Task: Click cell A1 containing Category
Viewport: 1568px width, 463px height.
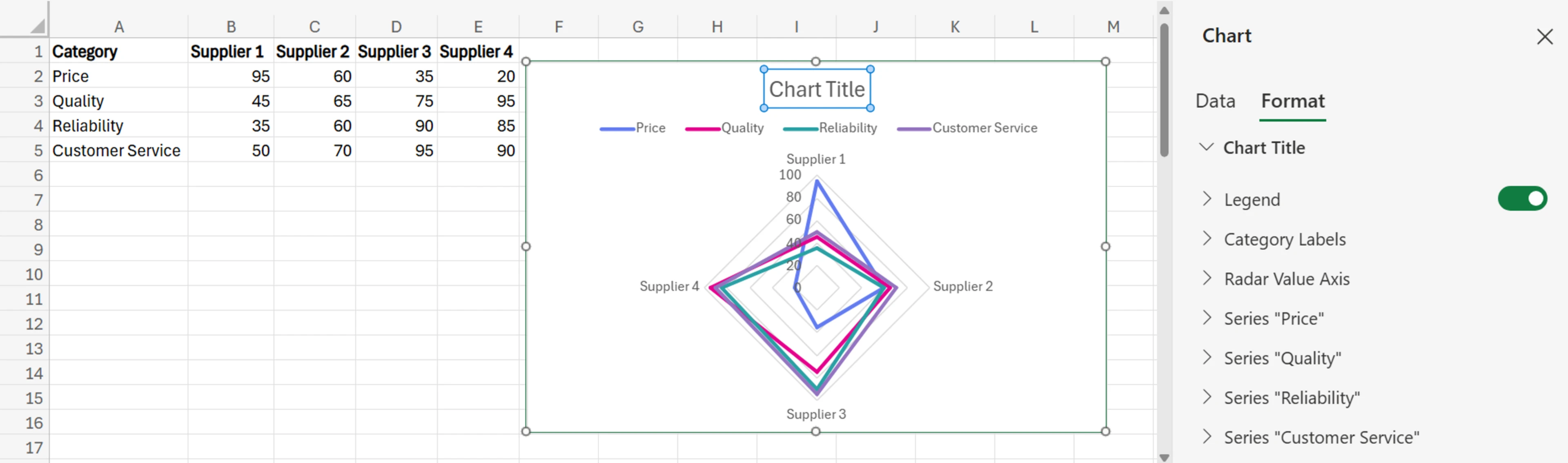Action: (x=119, y=52)
